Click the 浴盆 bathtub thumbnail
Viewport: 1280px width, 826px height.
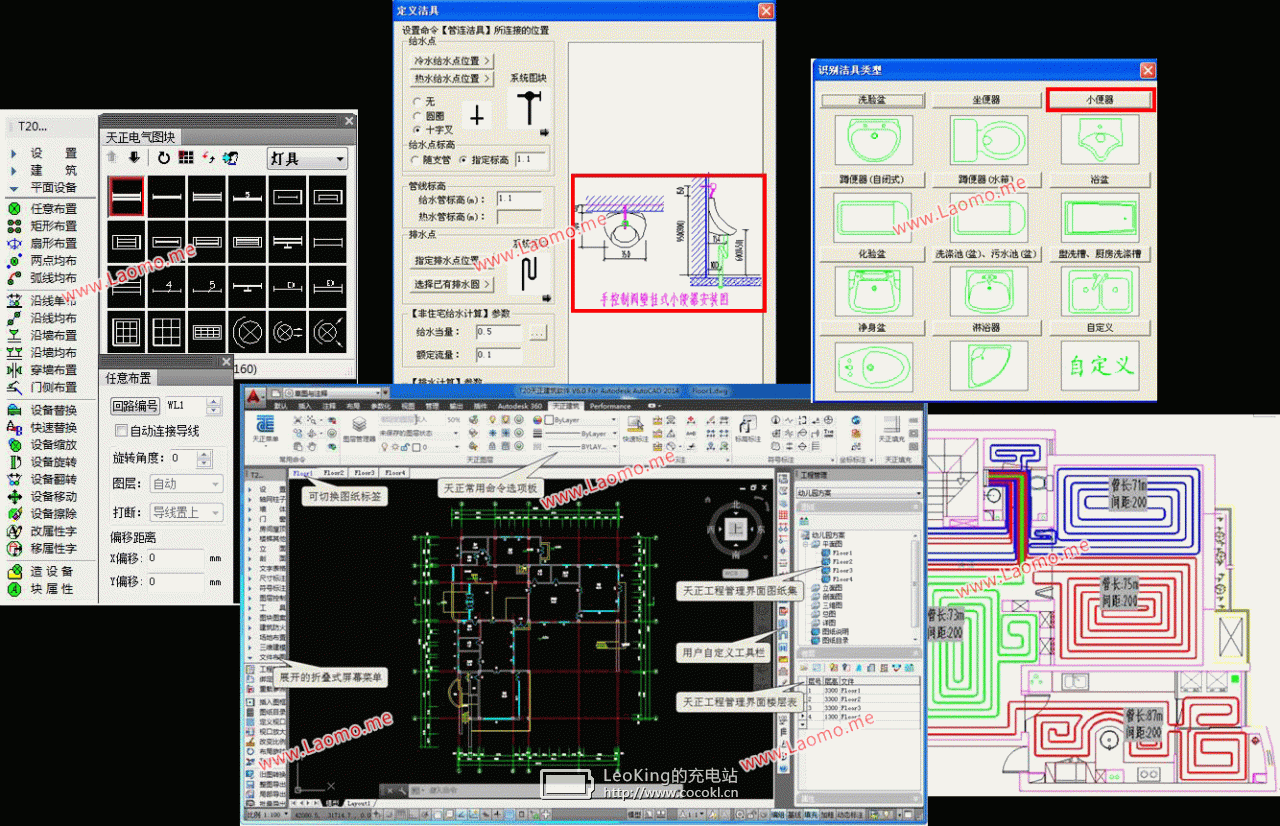1101,216
